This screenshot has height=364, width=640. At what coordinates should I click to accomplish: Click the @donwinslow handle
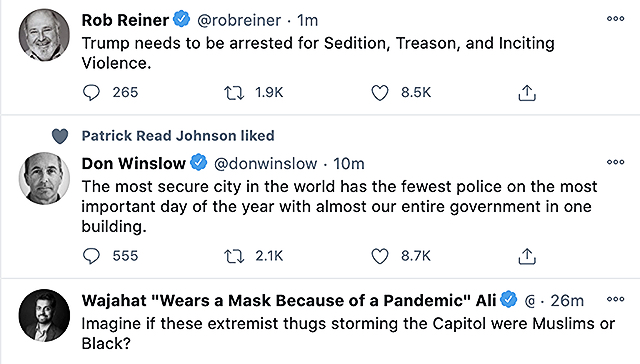coord(265,164)
